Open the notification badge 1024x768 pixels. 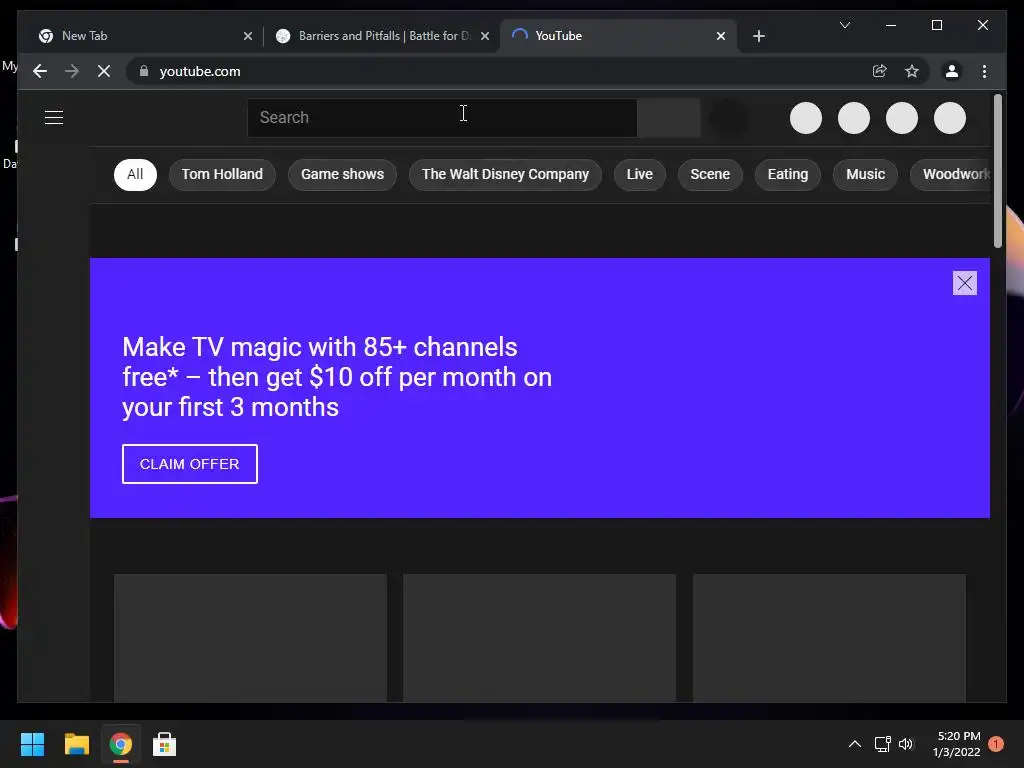[996, 744]
